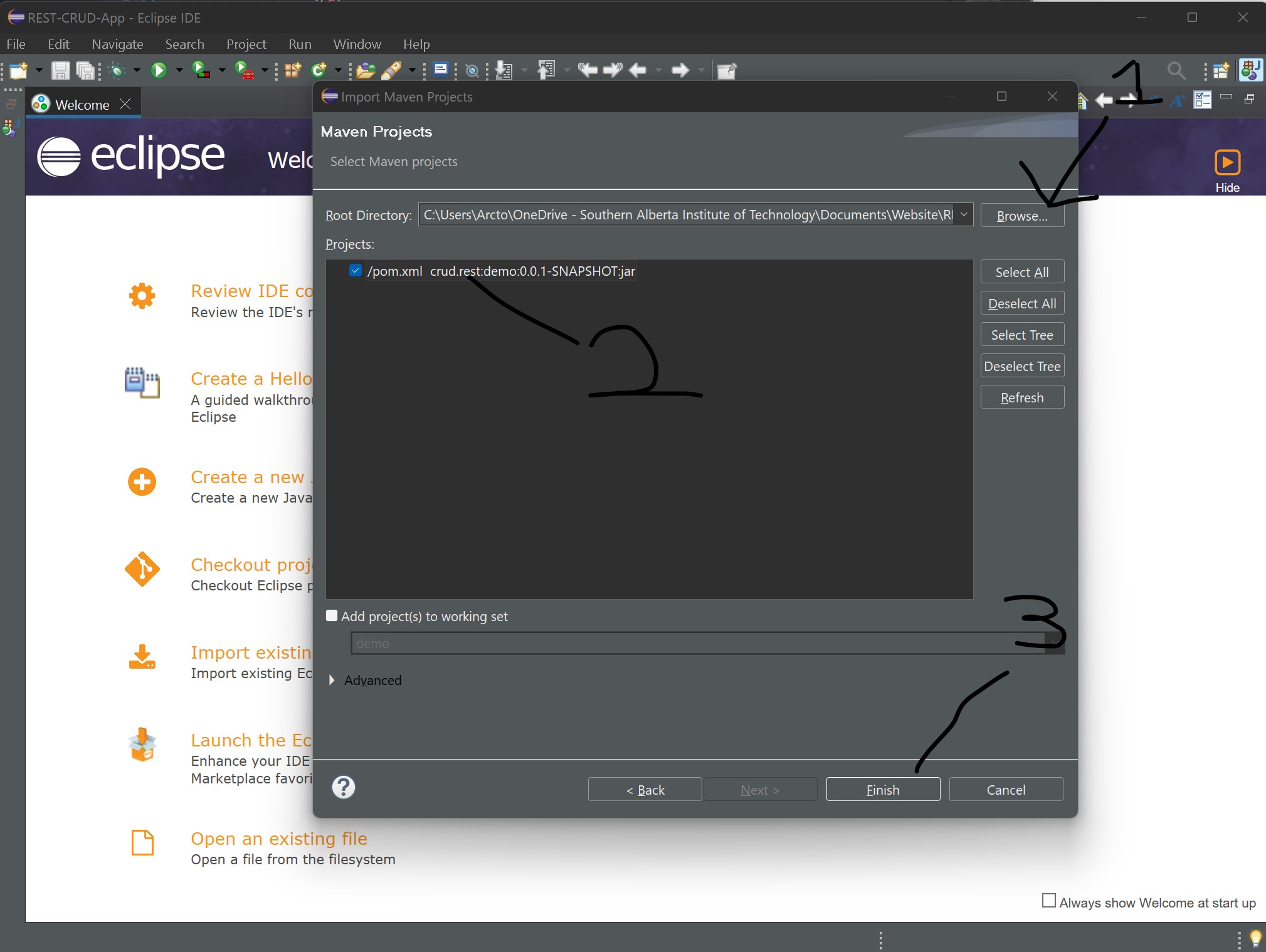The width and height of the screenshot is (1266, 952).
Task: Enable Add project(s) to working set
Action: [332, 615]
